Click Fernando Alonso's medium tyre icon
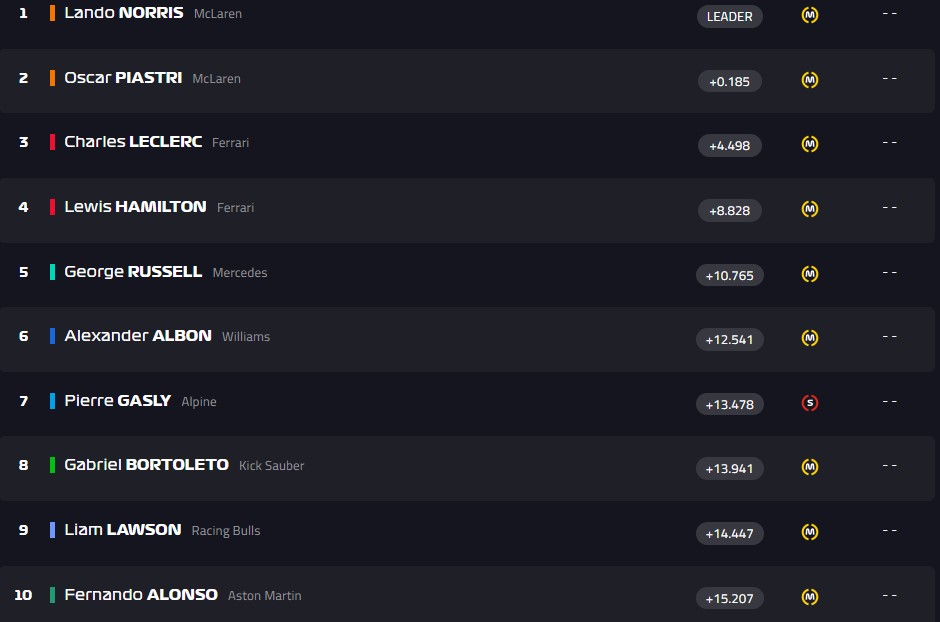This screenshot has width=940, height=622. click(x=810, y=597)
